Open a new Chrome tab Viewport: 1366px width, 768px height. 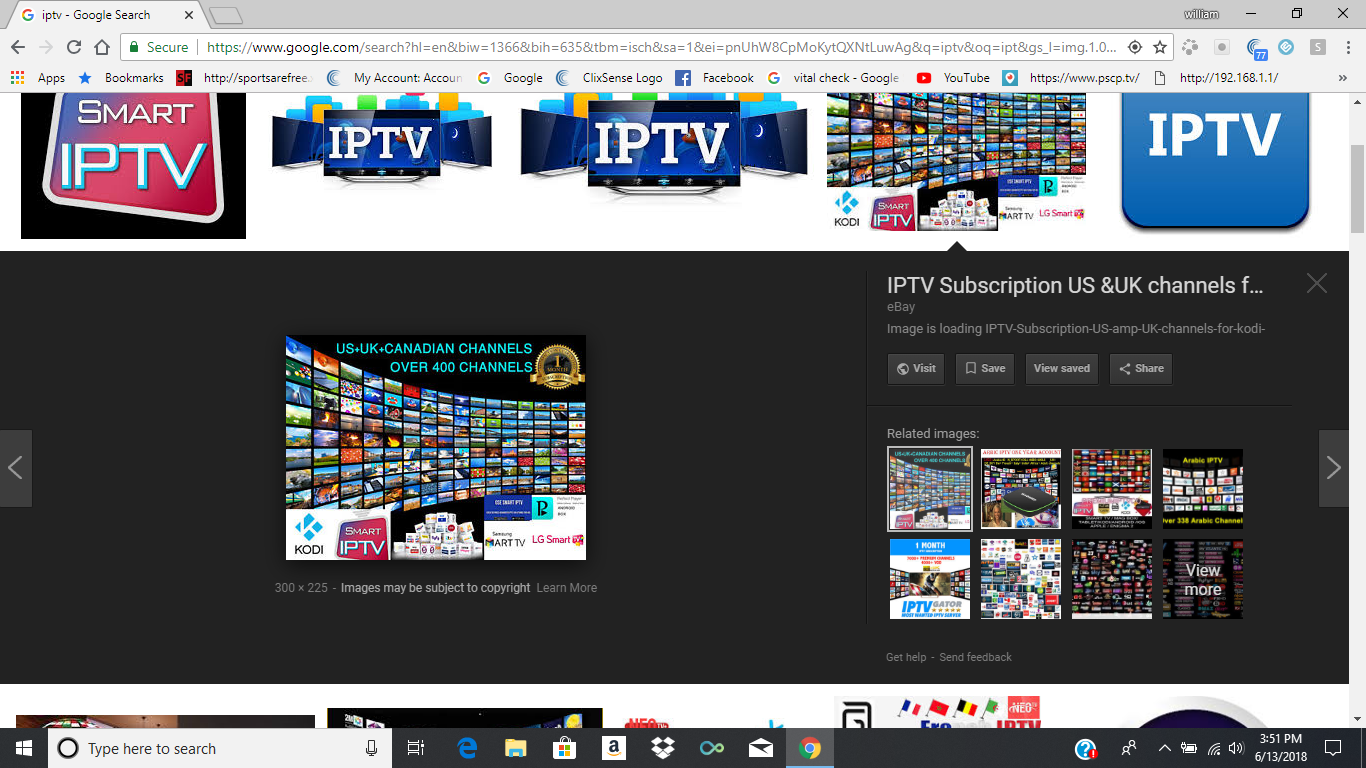(x=226, y=15)
